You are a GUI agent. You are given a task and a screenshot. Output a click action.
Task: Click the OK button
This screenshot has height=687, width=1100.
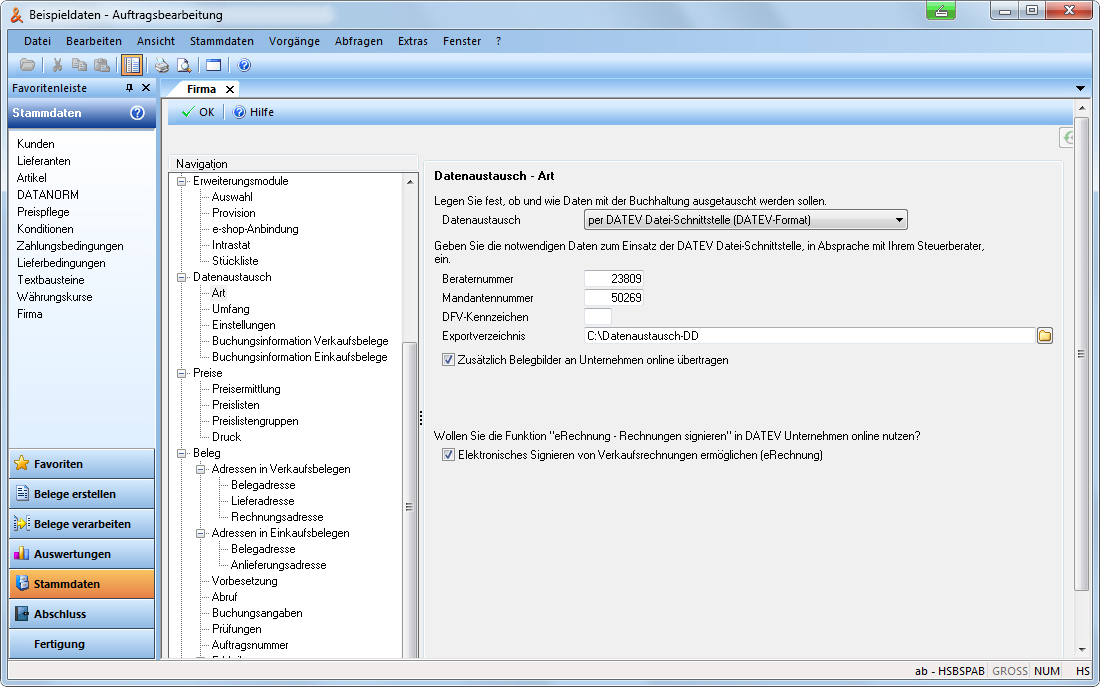[x=198, y=112]
